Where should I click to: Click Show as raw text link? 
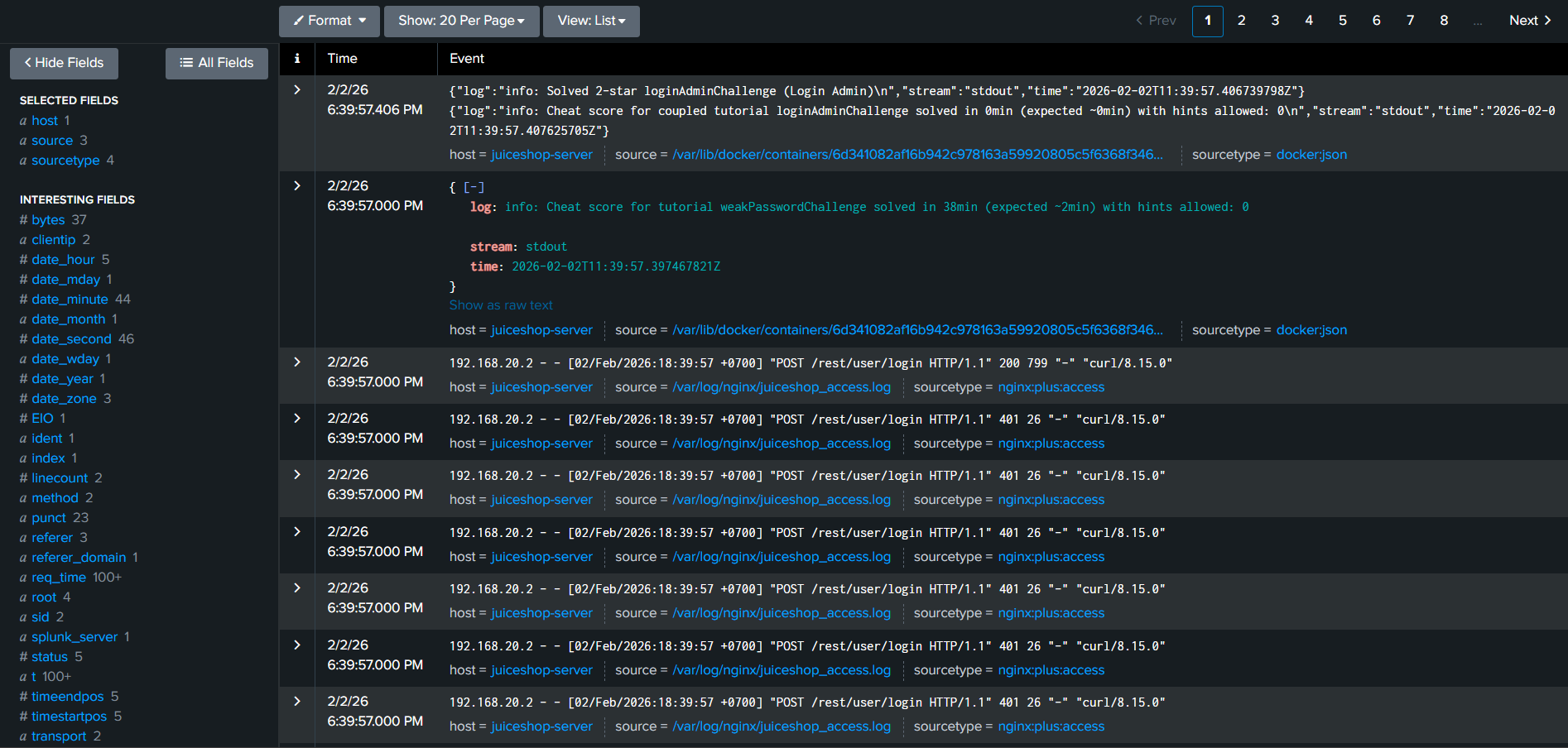(x=501, y=305)
